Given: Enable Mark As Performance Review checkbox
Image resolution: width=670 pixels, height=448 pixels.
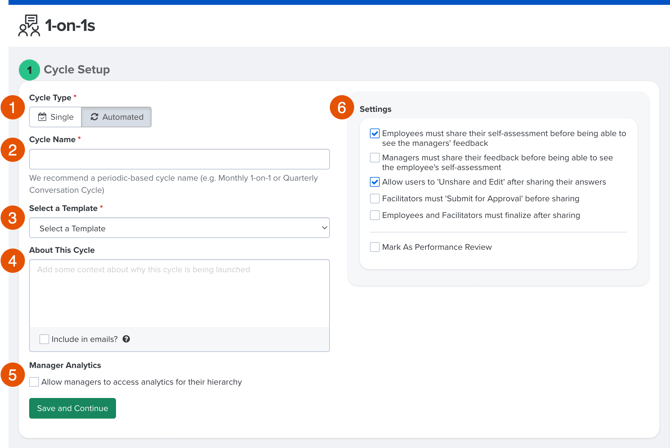Looking at the screenshot, I should click(x=375, y=247).
